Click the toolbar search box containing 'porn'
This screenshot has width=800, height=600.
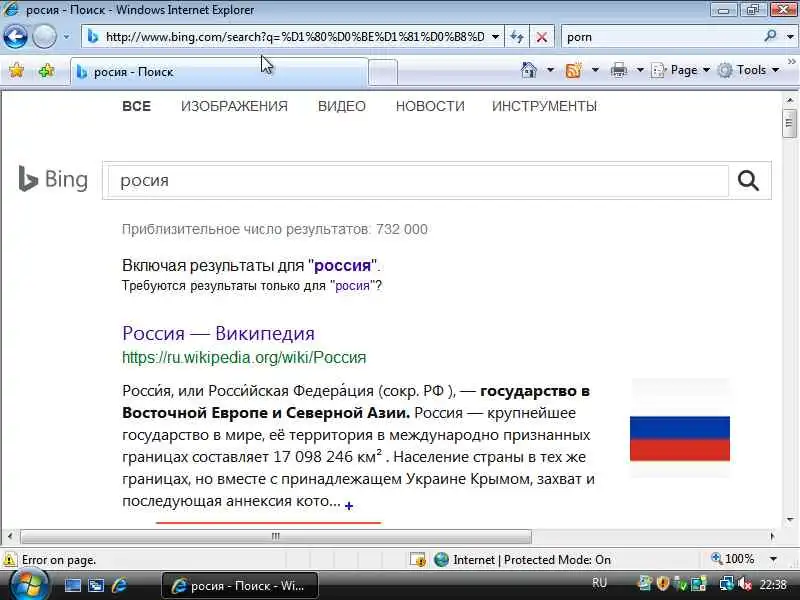(660, 37)
